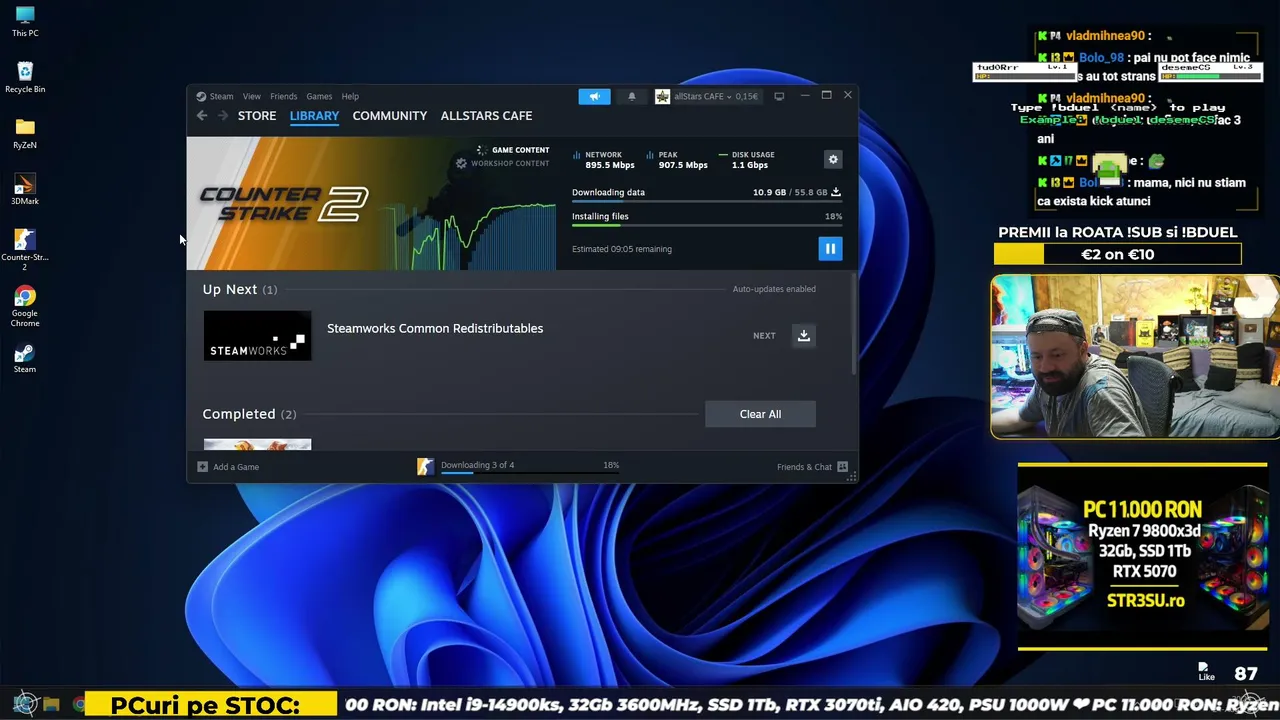Expand the allStars CAFE account dropdown

[707, 96]
